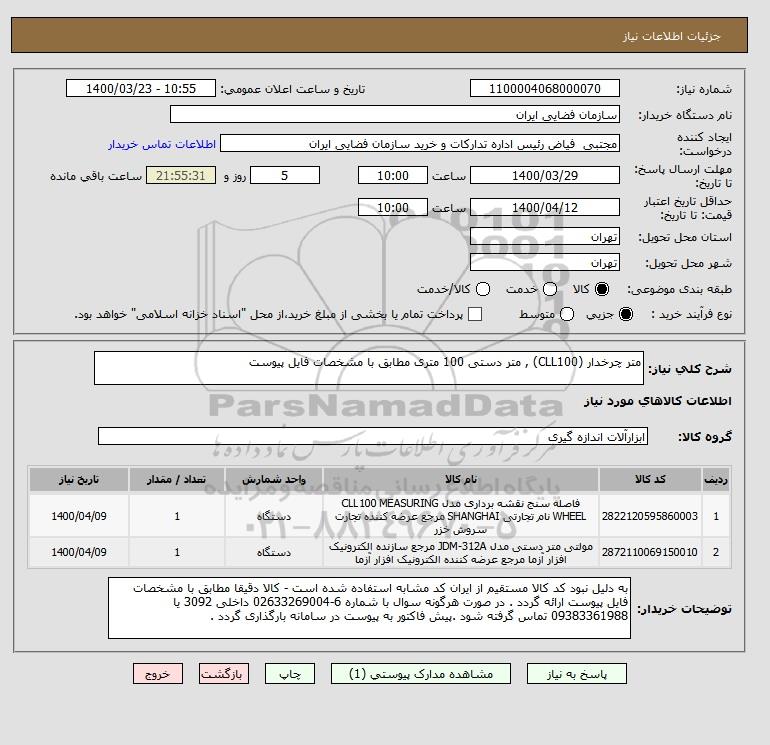This screenshot has width=770, height=745.
Task: Select the کالا/خدمت radio button
Action: tap(483, 289)
